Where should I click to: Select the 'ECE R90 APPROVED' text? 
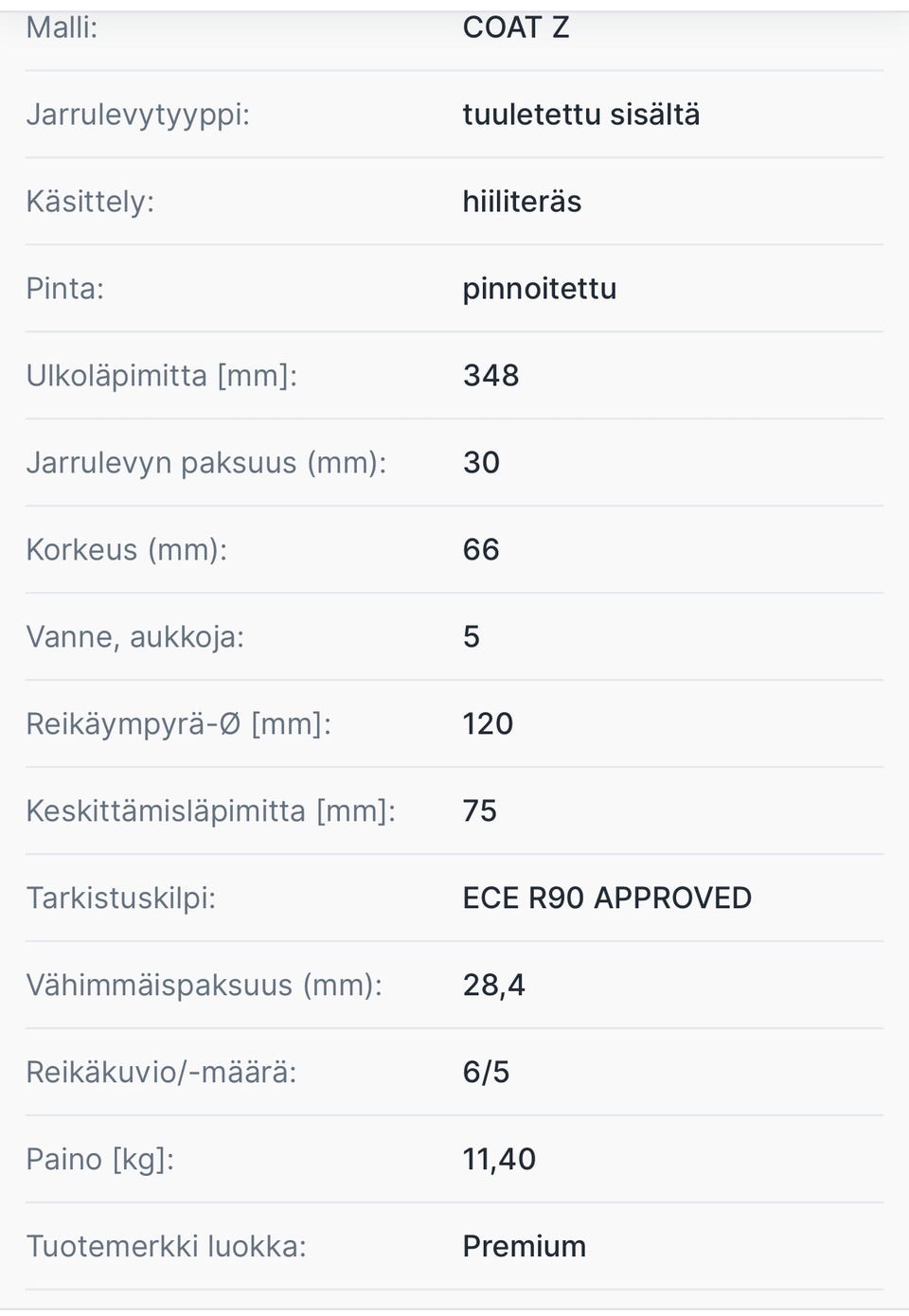607,898
